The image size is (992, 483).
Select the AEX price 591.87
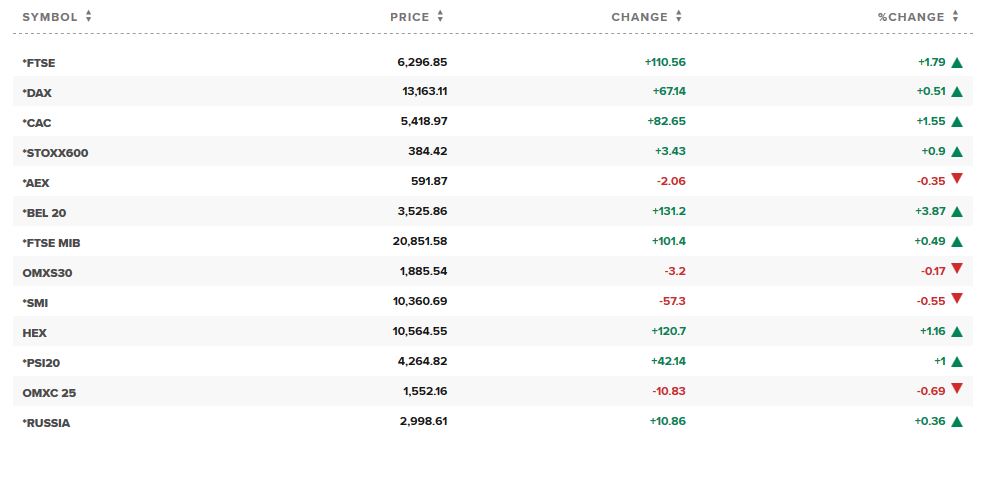tap(429, 181)
